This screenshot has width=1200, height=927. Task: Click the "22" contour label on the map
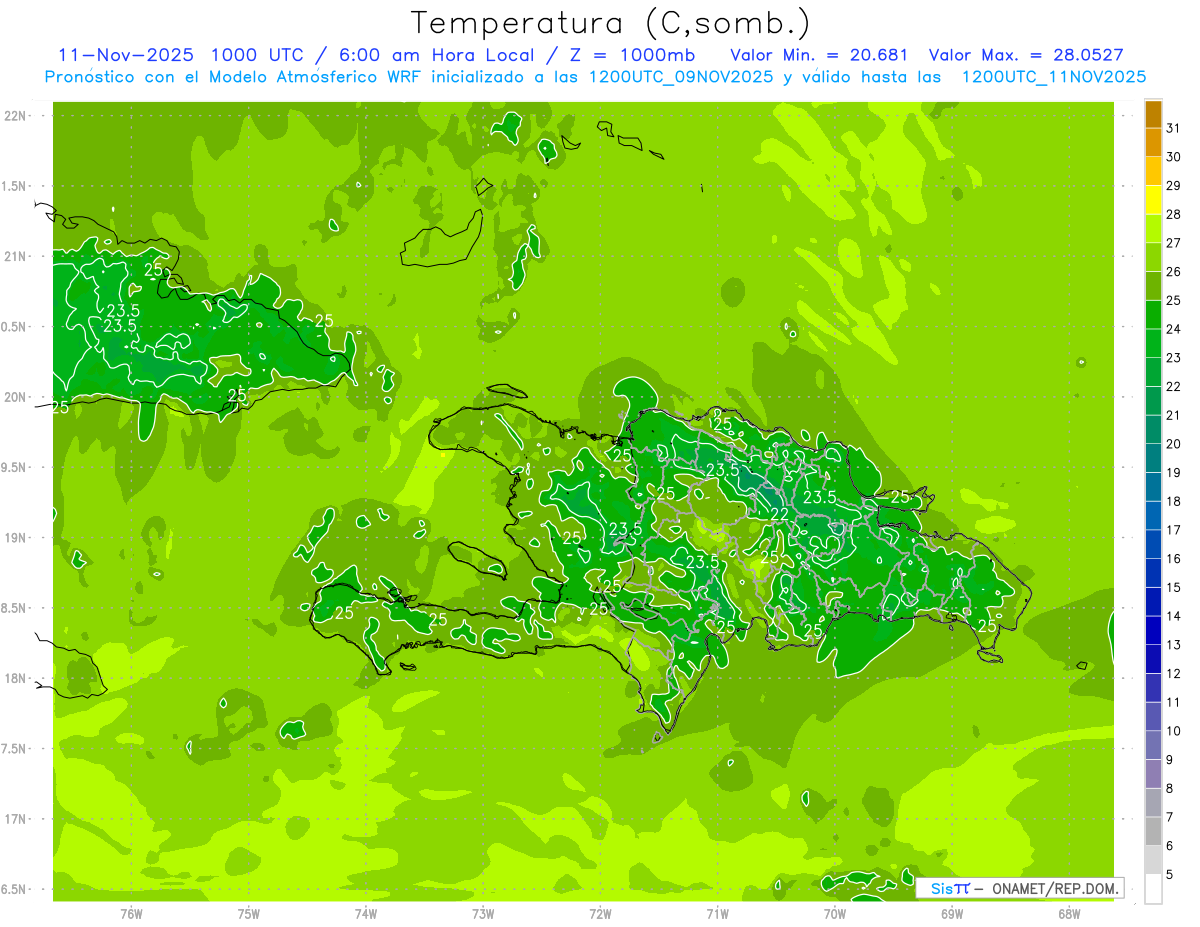(780, 514)
